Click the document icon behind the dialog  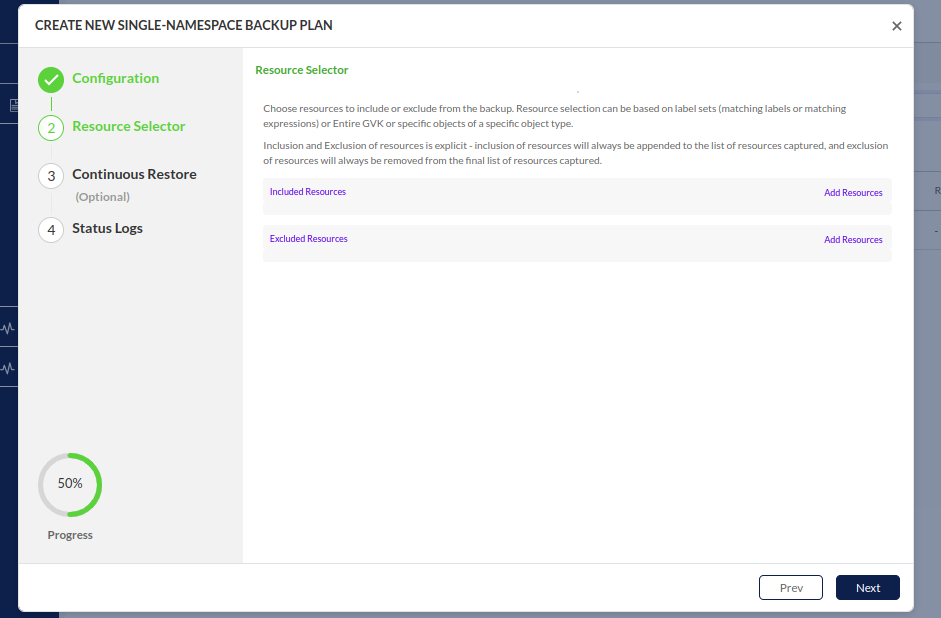tap(14, 105)
